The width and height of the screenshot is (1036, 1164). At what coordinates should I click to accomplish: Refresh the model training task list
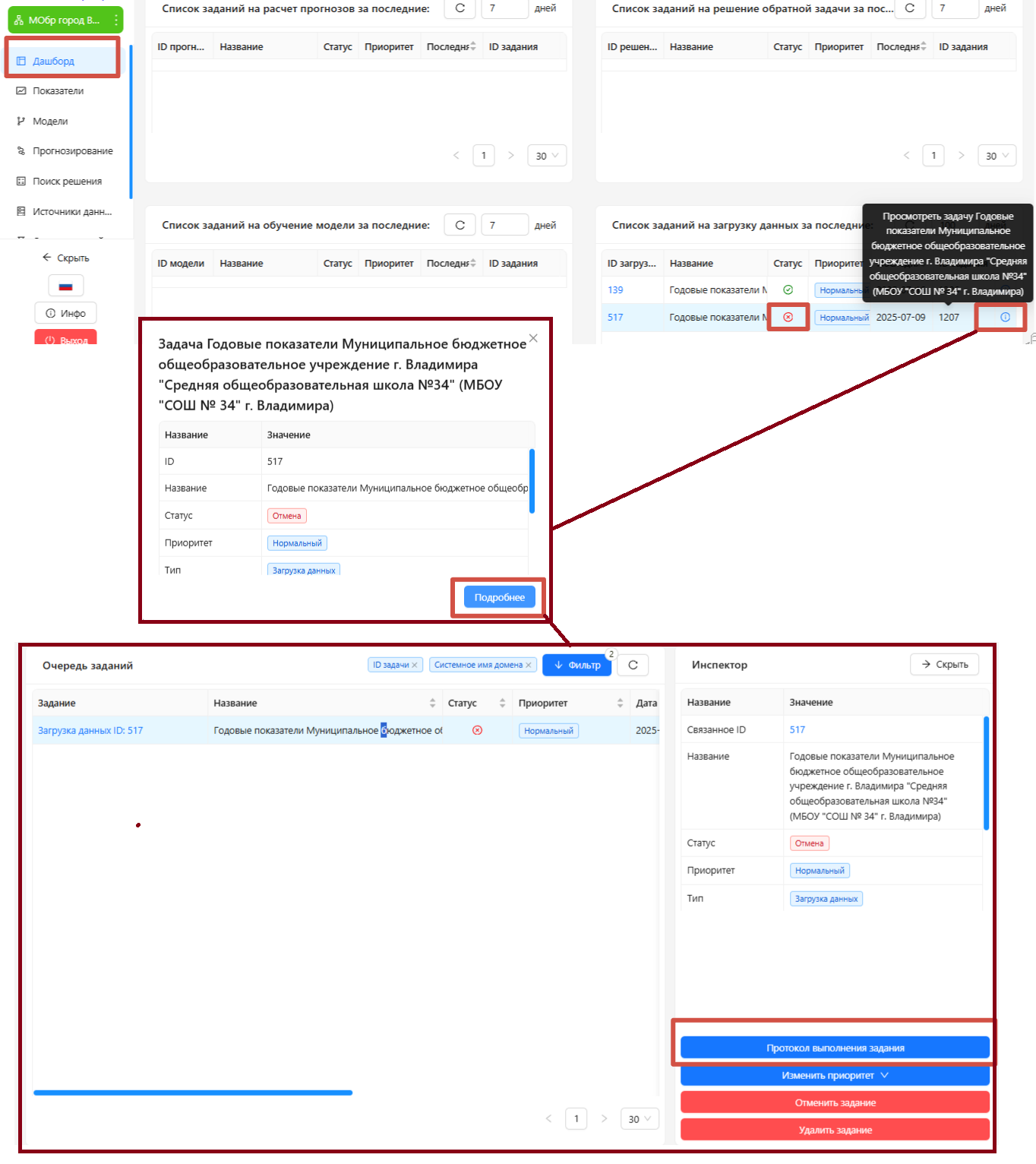[460, 225]
